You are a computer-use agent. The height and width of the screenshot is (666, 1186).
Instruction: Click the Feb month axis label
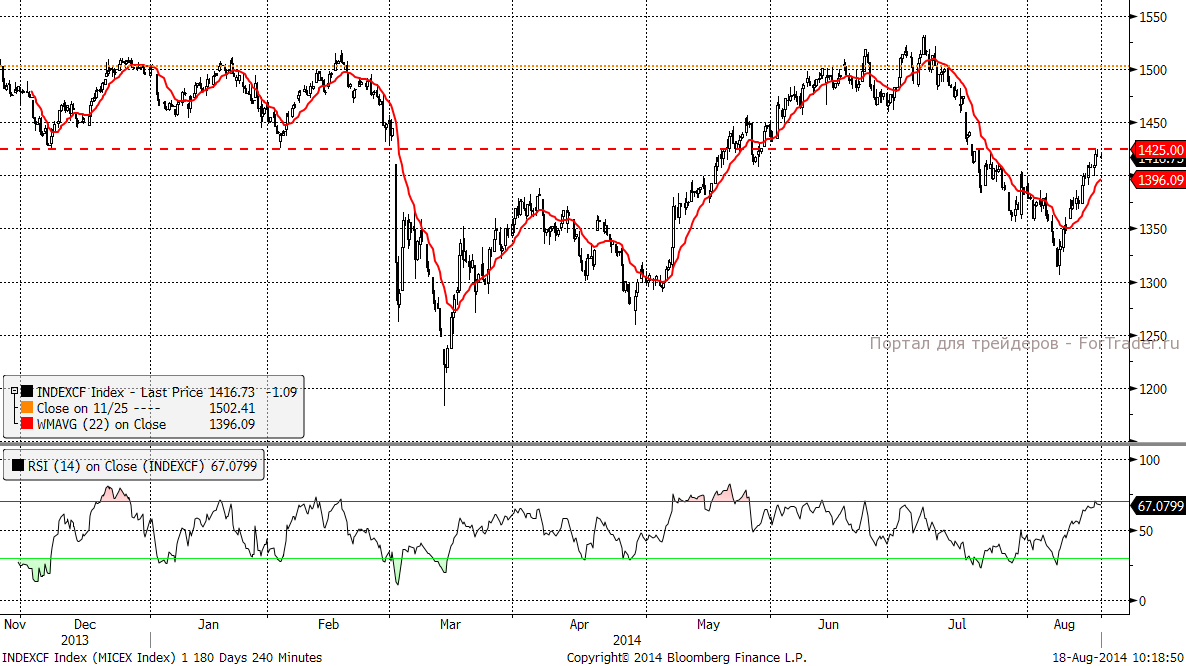click(328, 624)
